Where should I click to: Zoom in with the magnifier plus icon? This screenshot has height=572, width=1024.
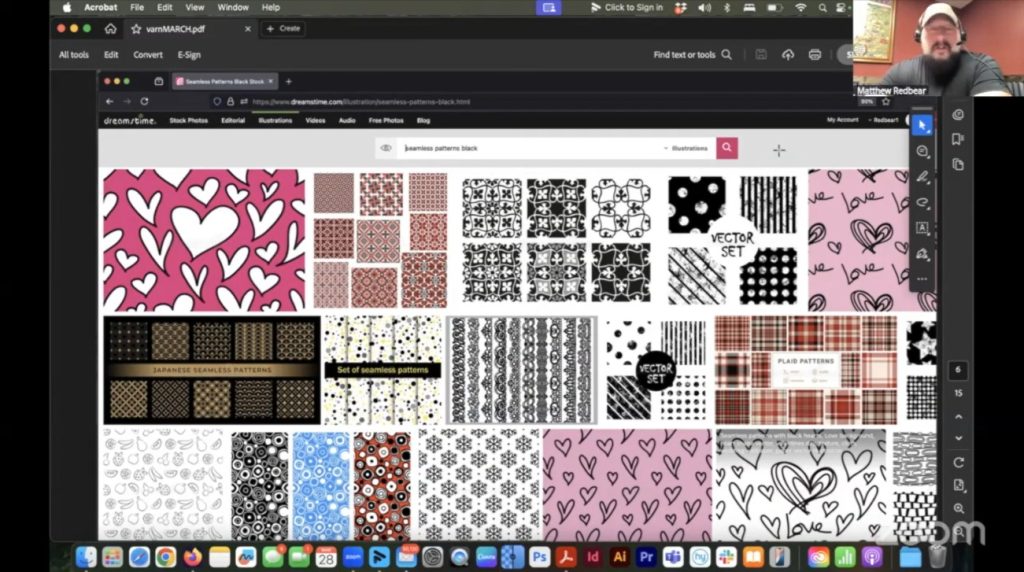pos(958,508)
